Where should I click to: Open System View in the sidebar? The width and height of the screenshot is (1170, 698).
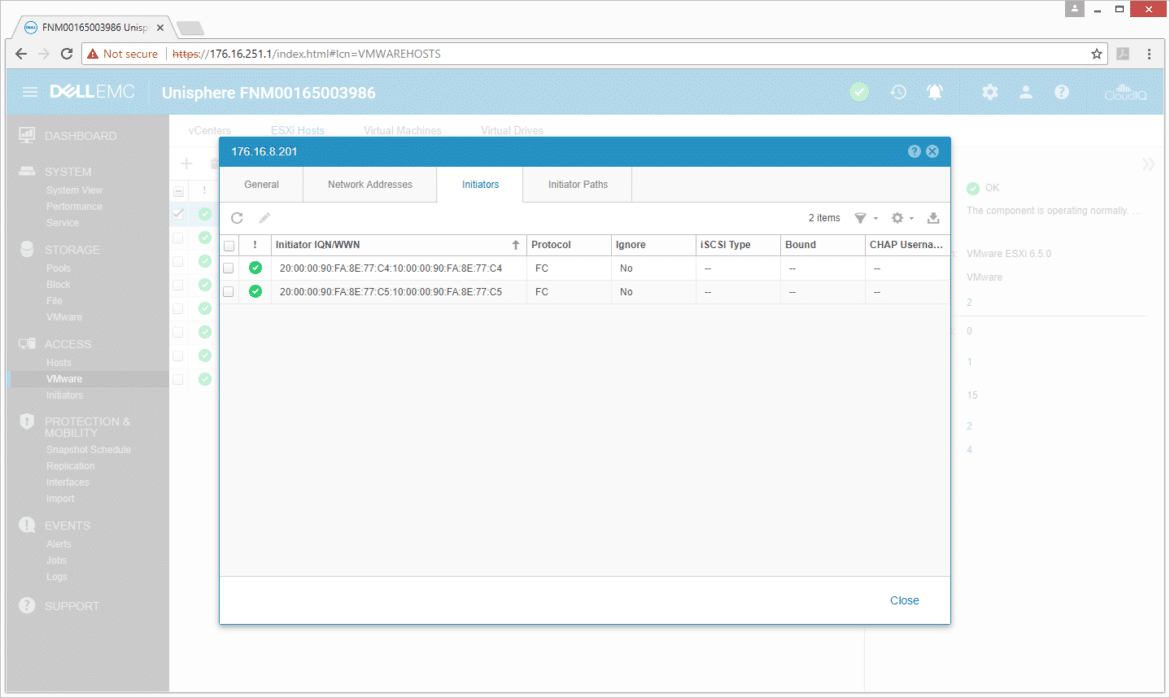[75, 190]
